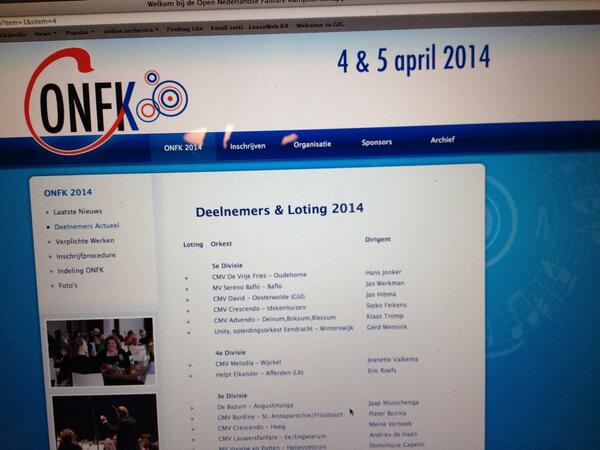Viewport: 600px width, 450px height.
Task: Click conductor name Klaas Tromp
Action: pos(385,316)
